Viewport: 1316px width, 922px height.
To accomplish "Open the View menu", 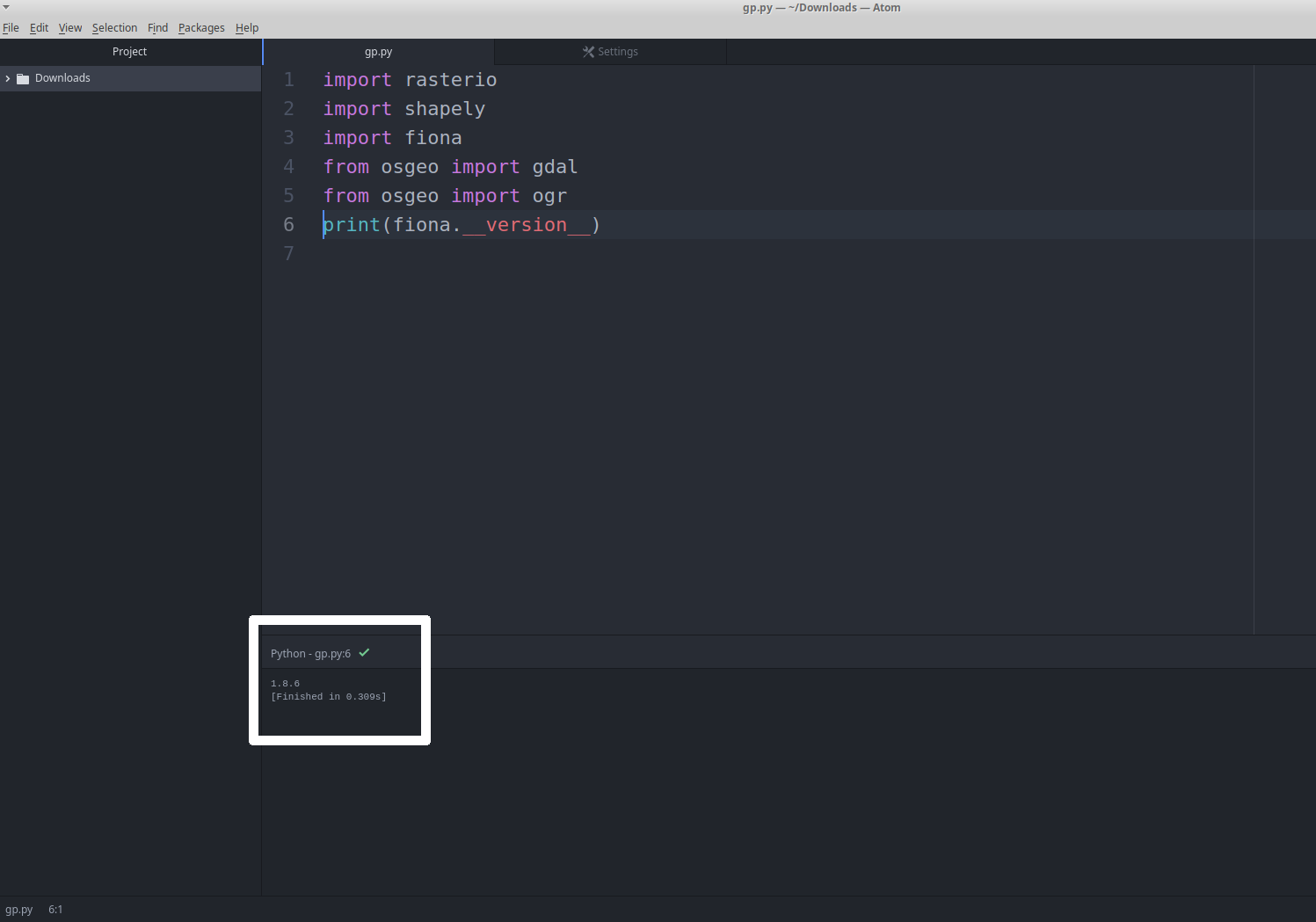I will point(70,27).
